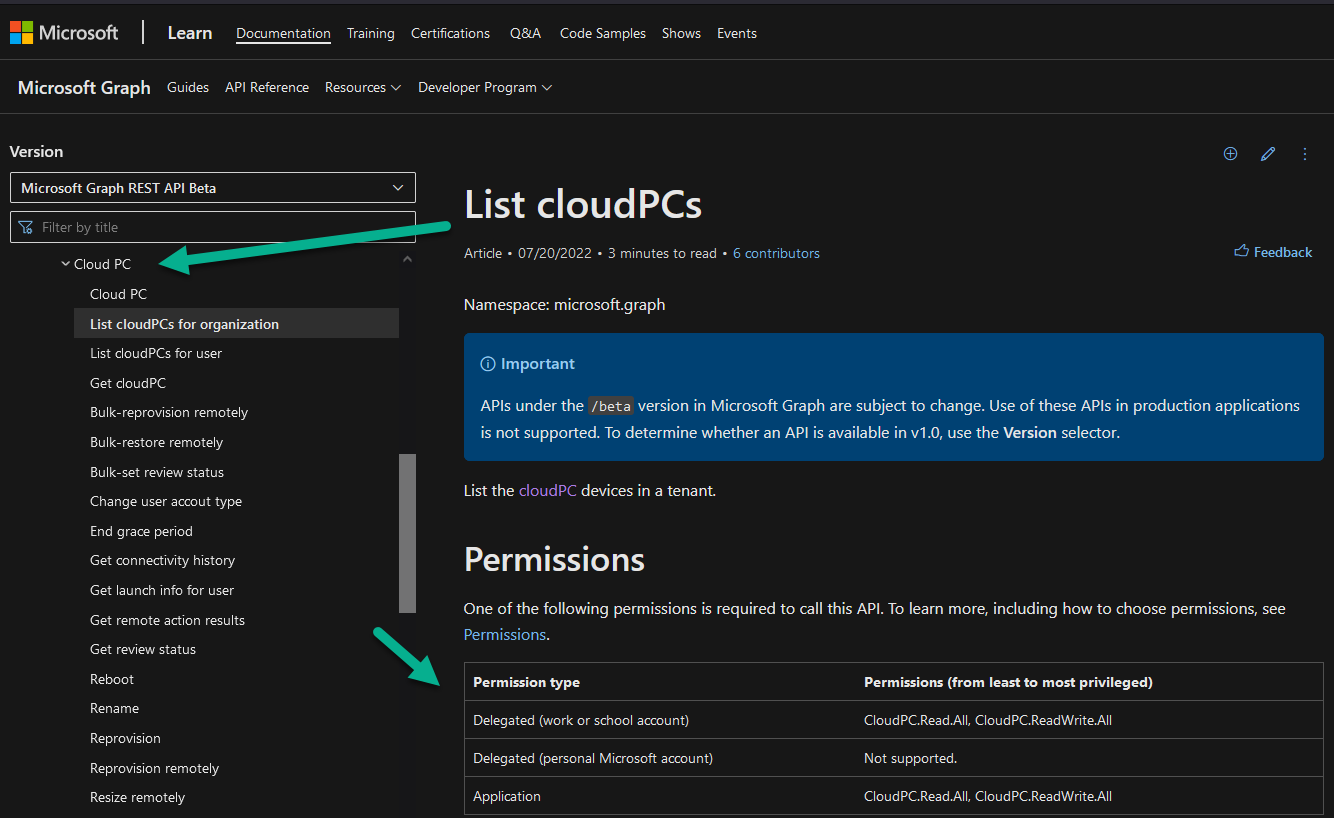The image size is (1334, 818).
Task: Open Bulk-restore remotely
Action: pyautogui.click(x=156, y=442)
